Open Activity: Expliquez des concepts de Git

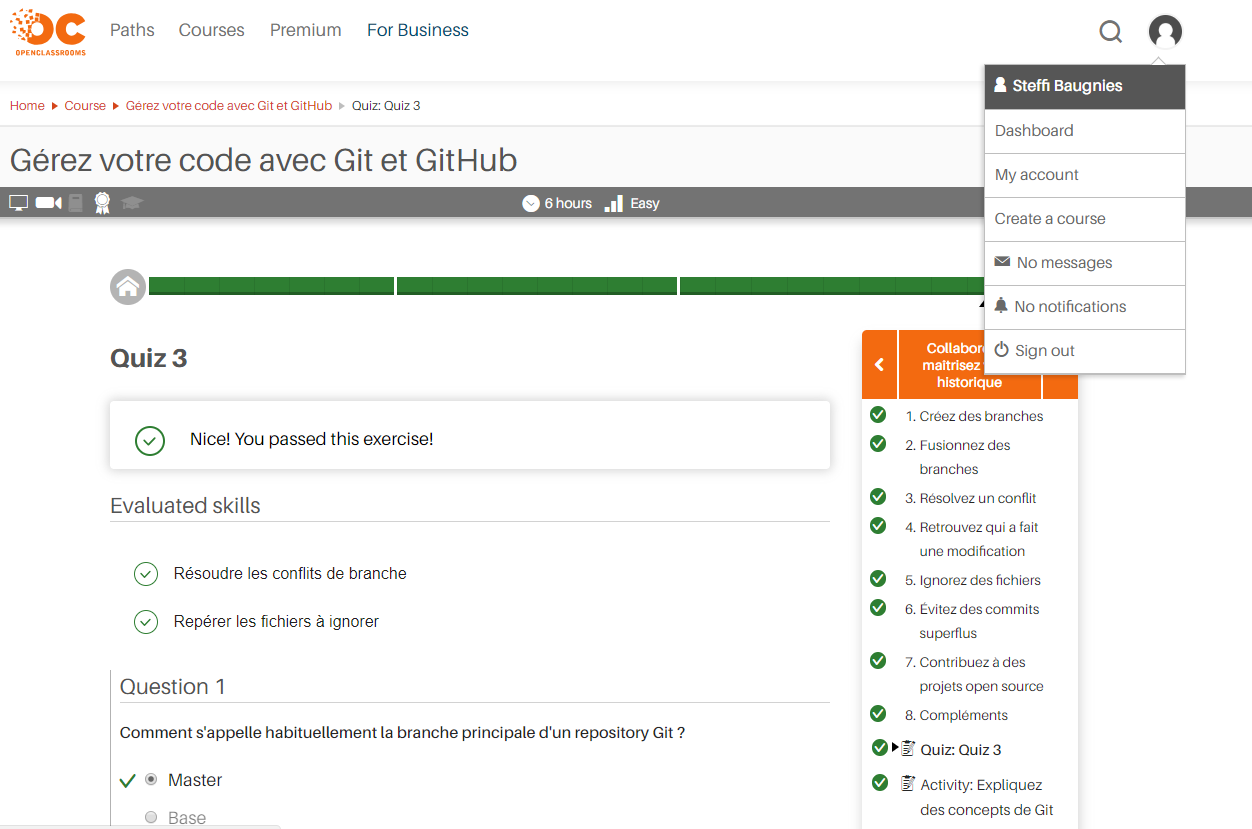tap(987, 797)
